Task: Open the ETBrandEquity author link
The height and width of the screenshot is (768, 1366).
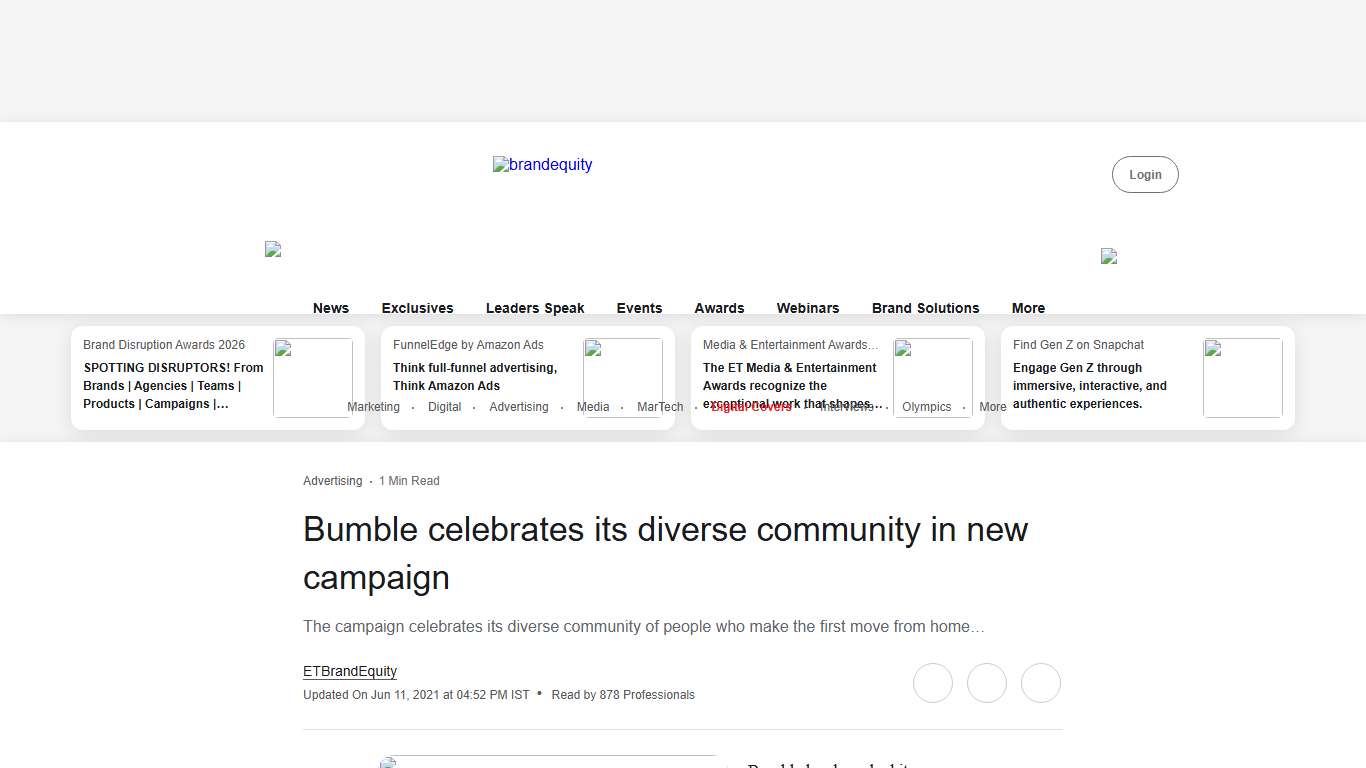Action: click(350, 671)
